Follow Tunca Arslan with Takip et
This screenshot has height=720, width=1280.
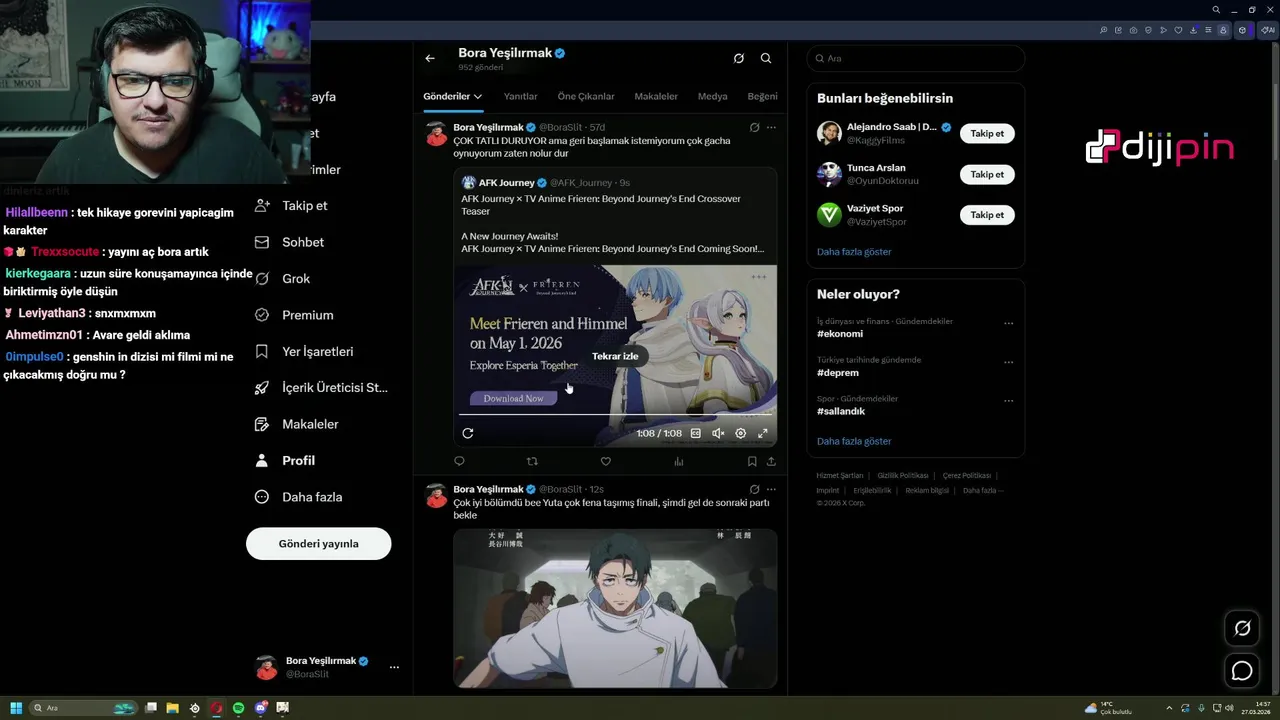tap(987, 174)
